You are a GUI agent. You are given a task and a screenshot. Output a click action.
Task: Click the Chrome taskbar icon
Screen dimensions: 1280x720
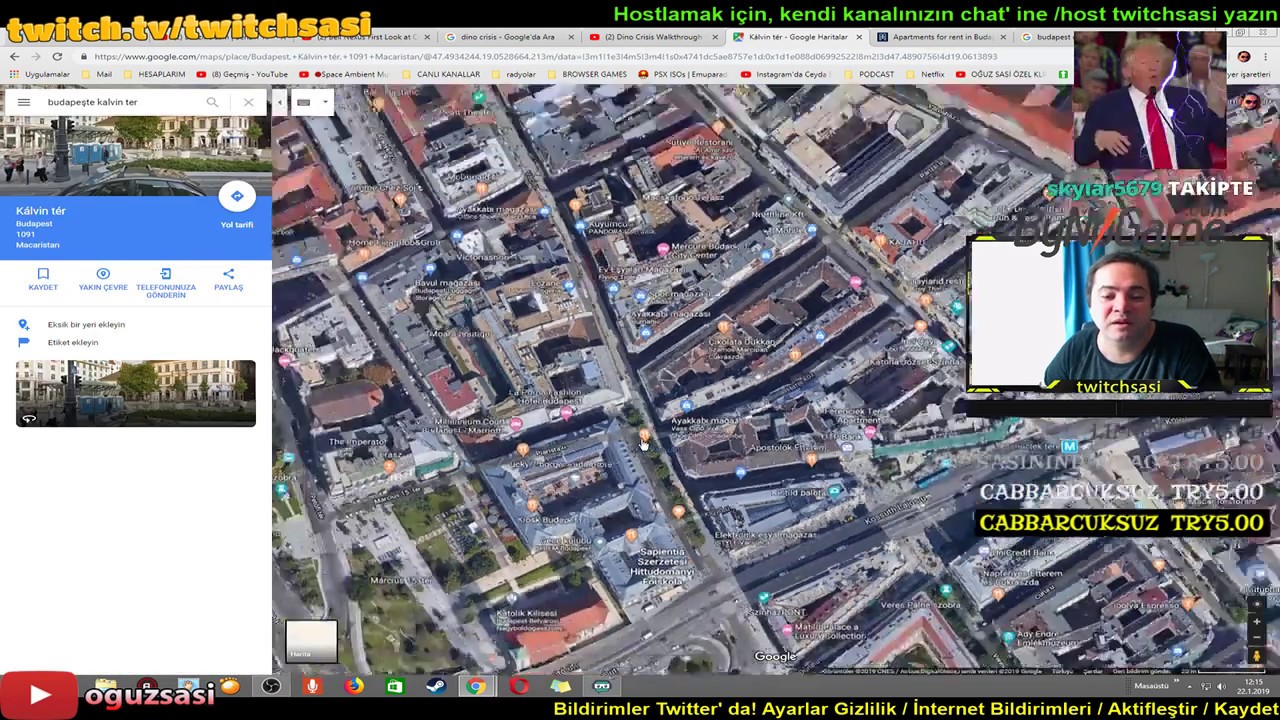coord(476,686)
